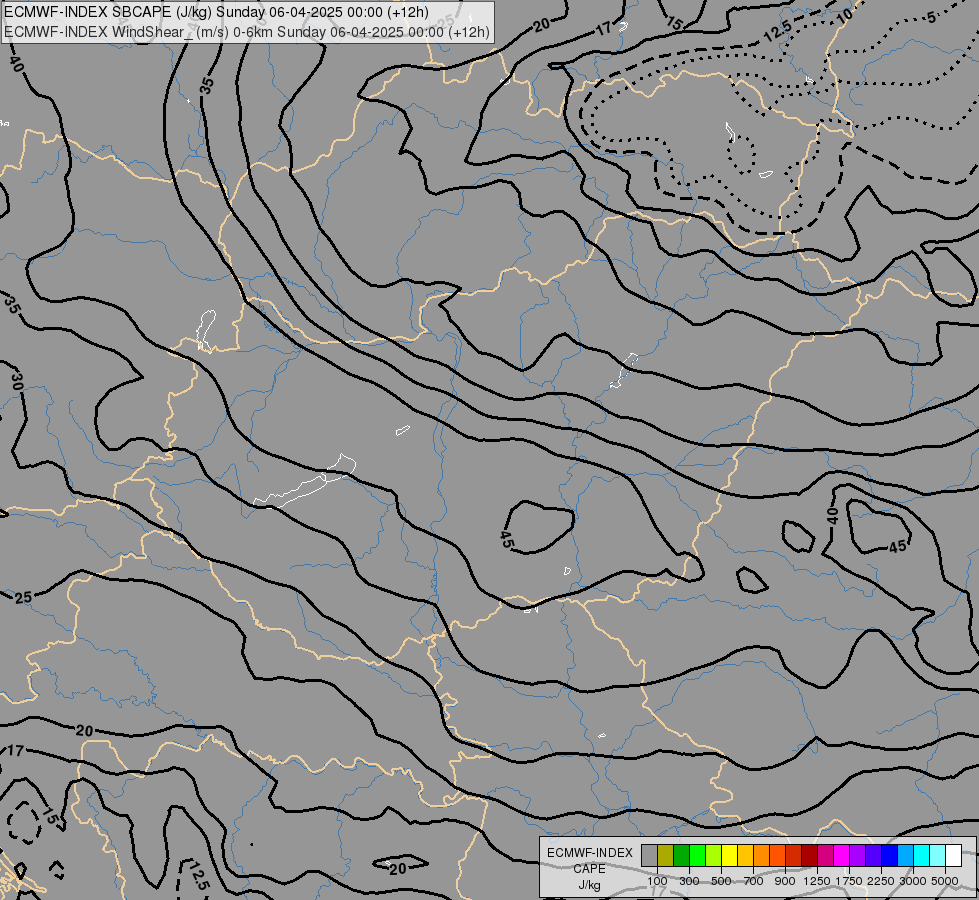Click the '30' wind shear contour label

coord(17,380)
